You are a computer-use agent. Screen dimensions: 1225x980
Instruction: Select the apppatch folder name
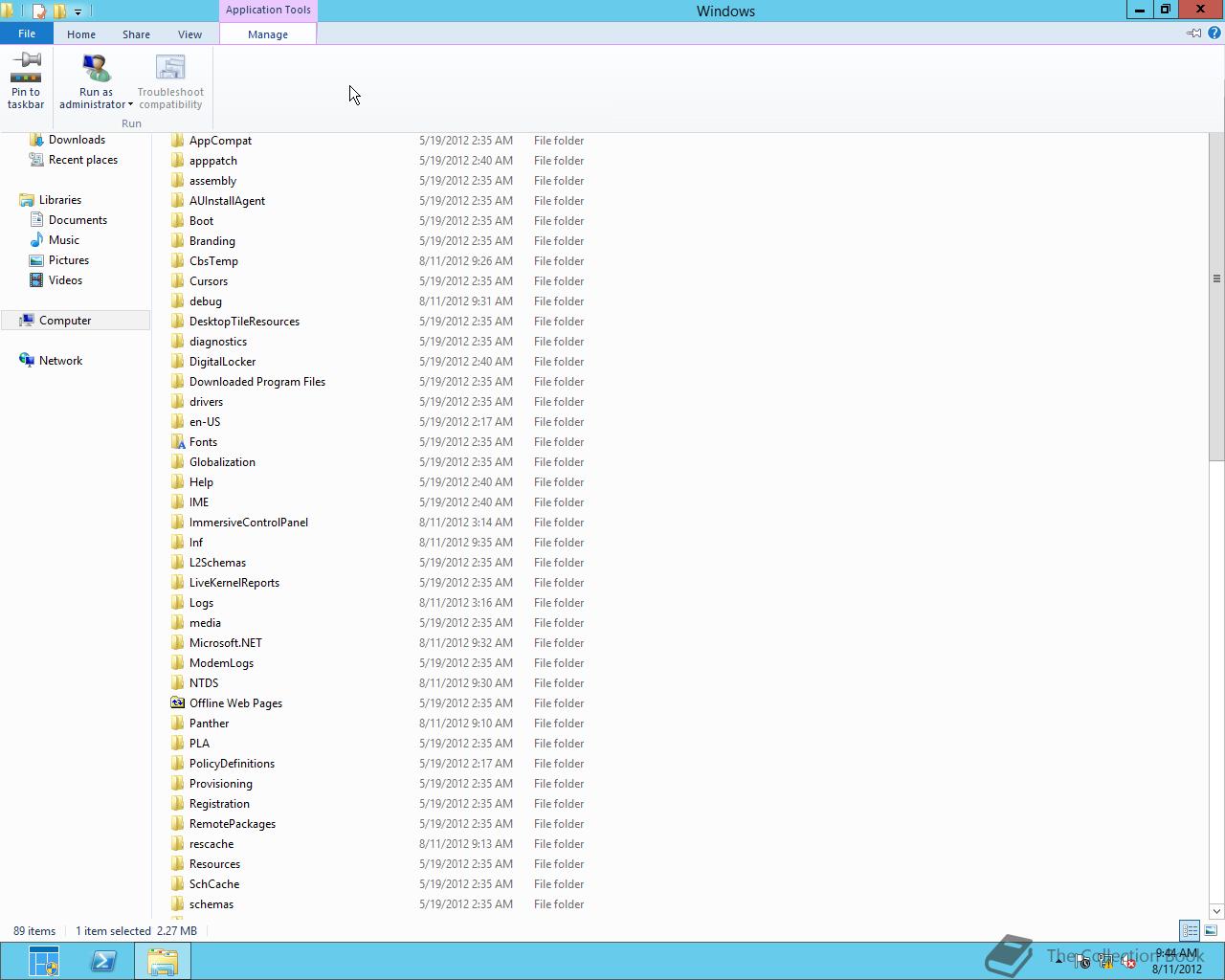pyautogui.click(x=213, y=161)
